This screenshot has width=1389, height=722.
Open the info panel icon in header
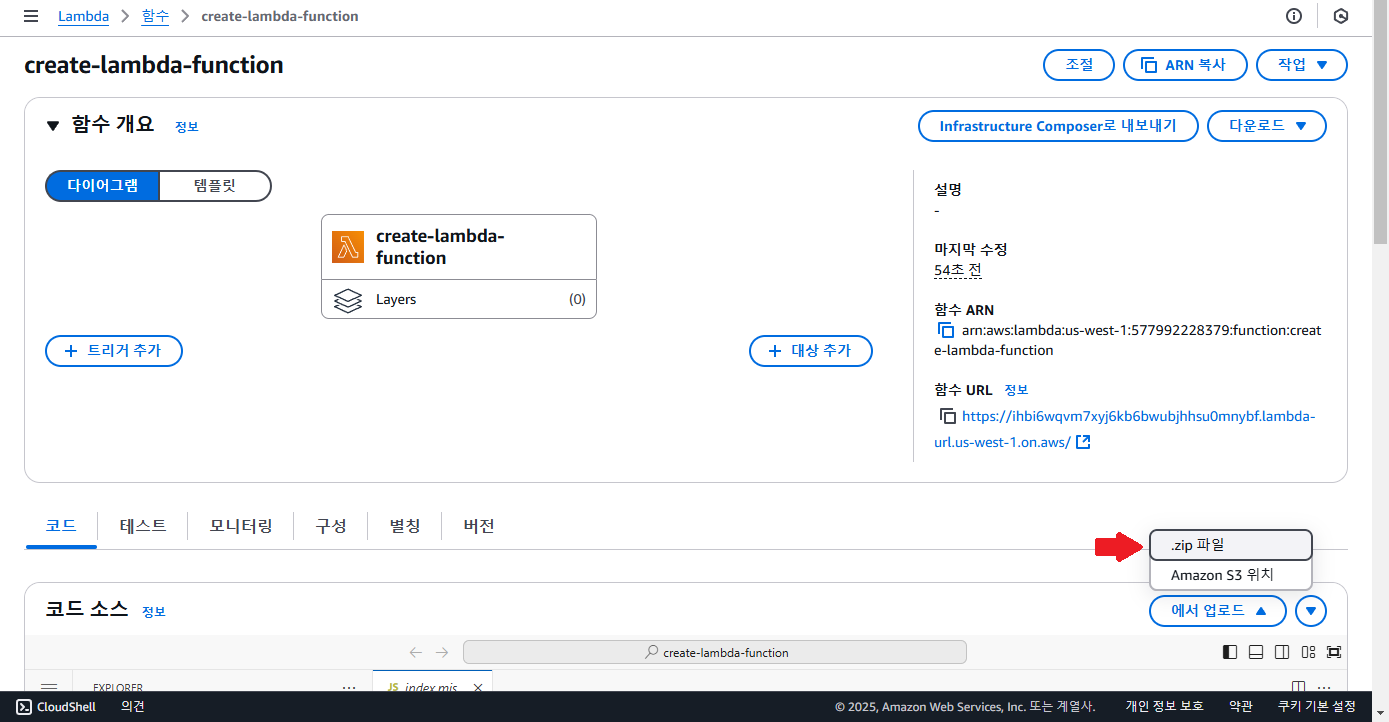click(x=1294, y=16)
